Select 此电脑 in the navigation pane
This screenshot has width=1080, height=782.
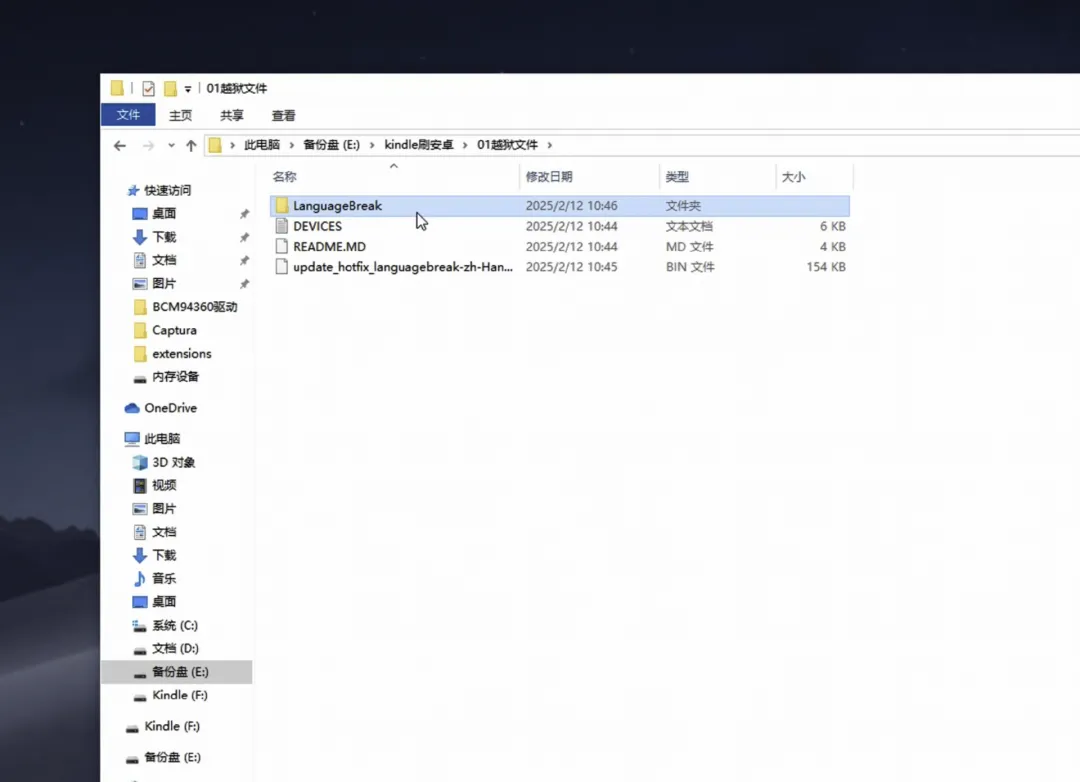tap(162, 439)
